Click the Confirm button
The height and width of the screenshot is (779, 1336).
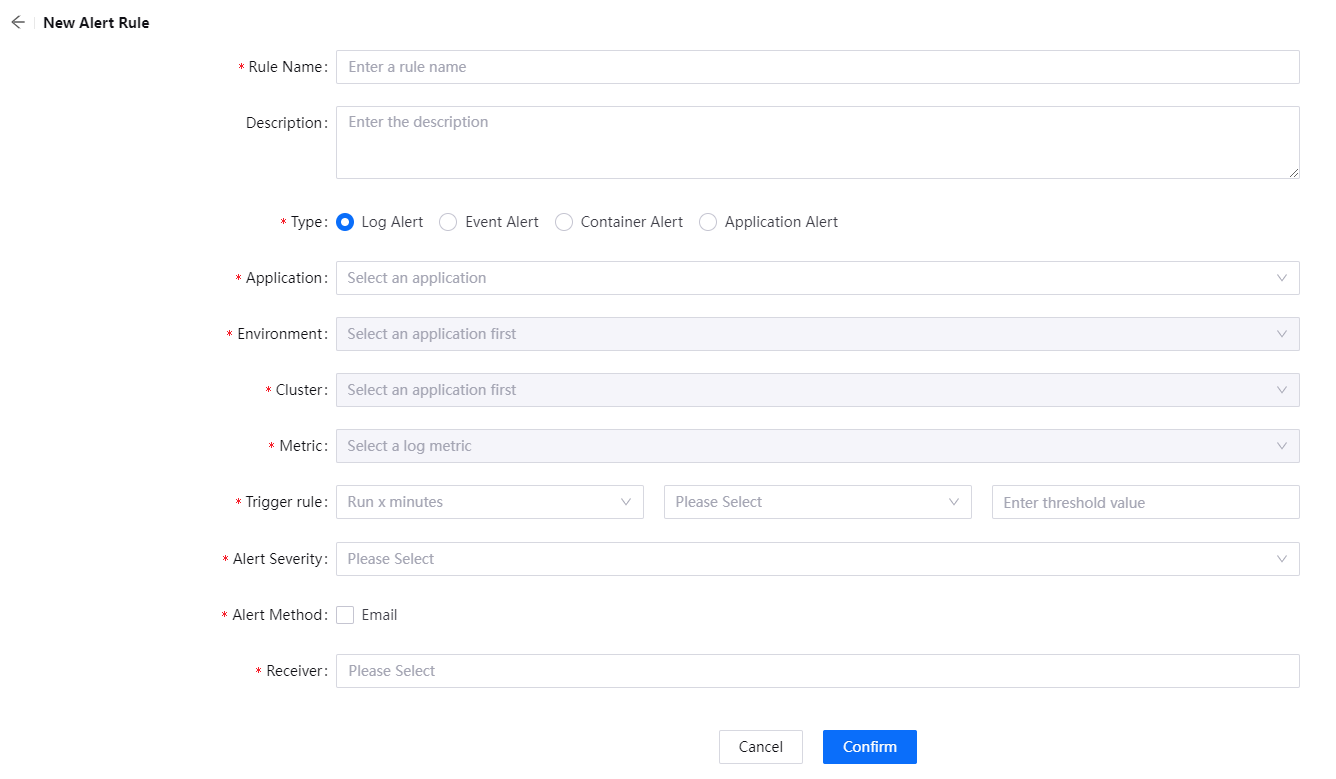tap(869, 747)
